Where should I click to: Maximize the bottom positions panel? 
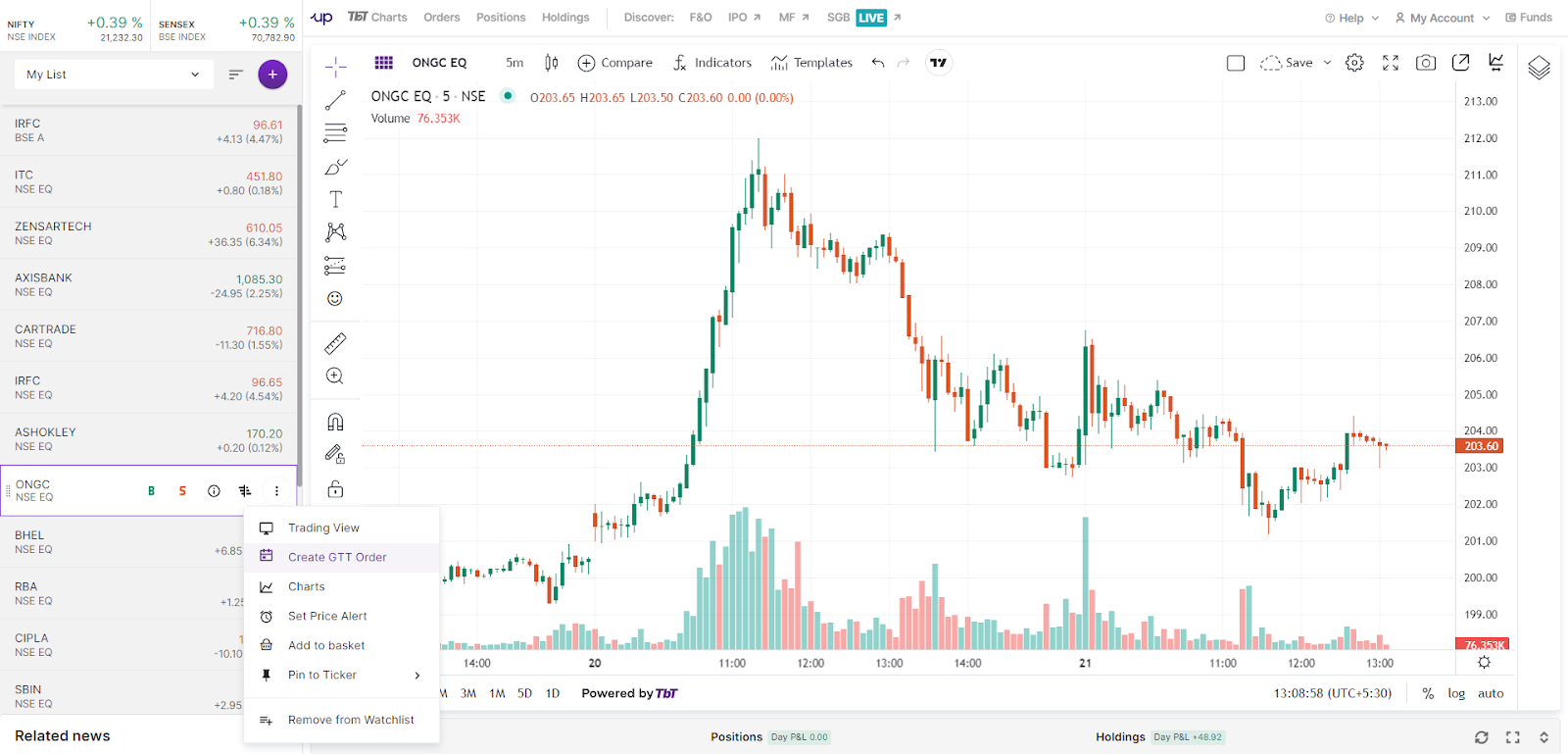tap(1512, 737)
